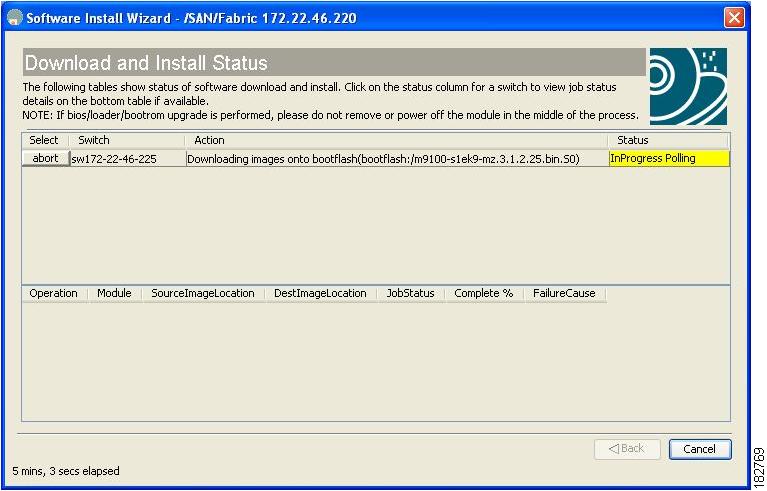Click the SourceImageLocation column header
Image resolution: width=767 pixels, height=491 pixels.
coord(203,293)
